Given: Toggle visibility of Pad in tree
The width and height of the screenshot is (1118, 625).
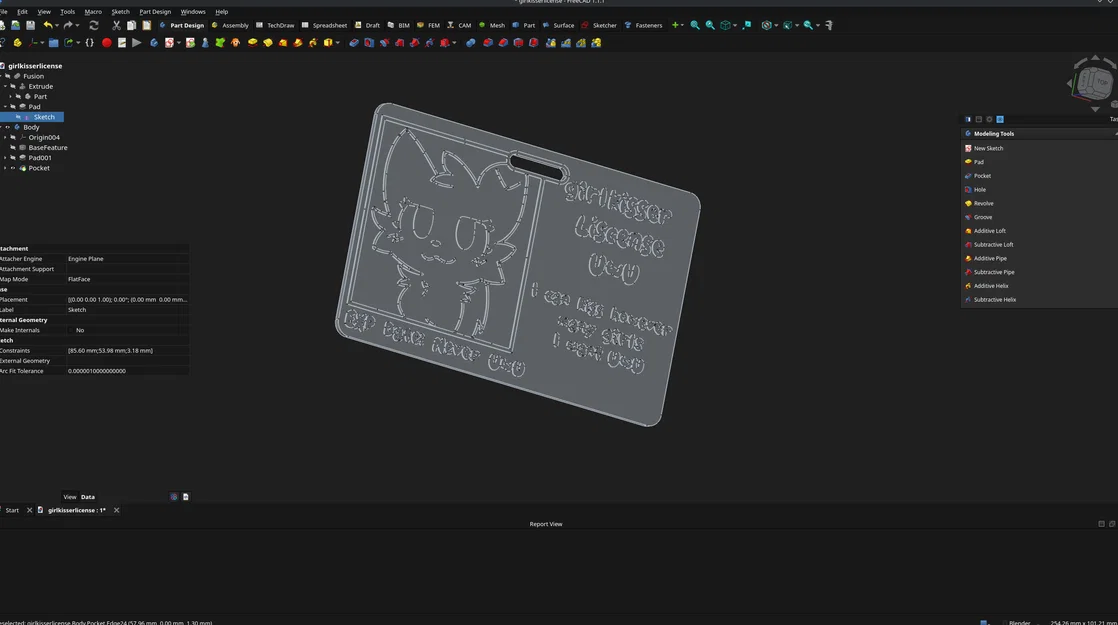Looking at the screenshot, I should click(x=13, y=107).
